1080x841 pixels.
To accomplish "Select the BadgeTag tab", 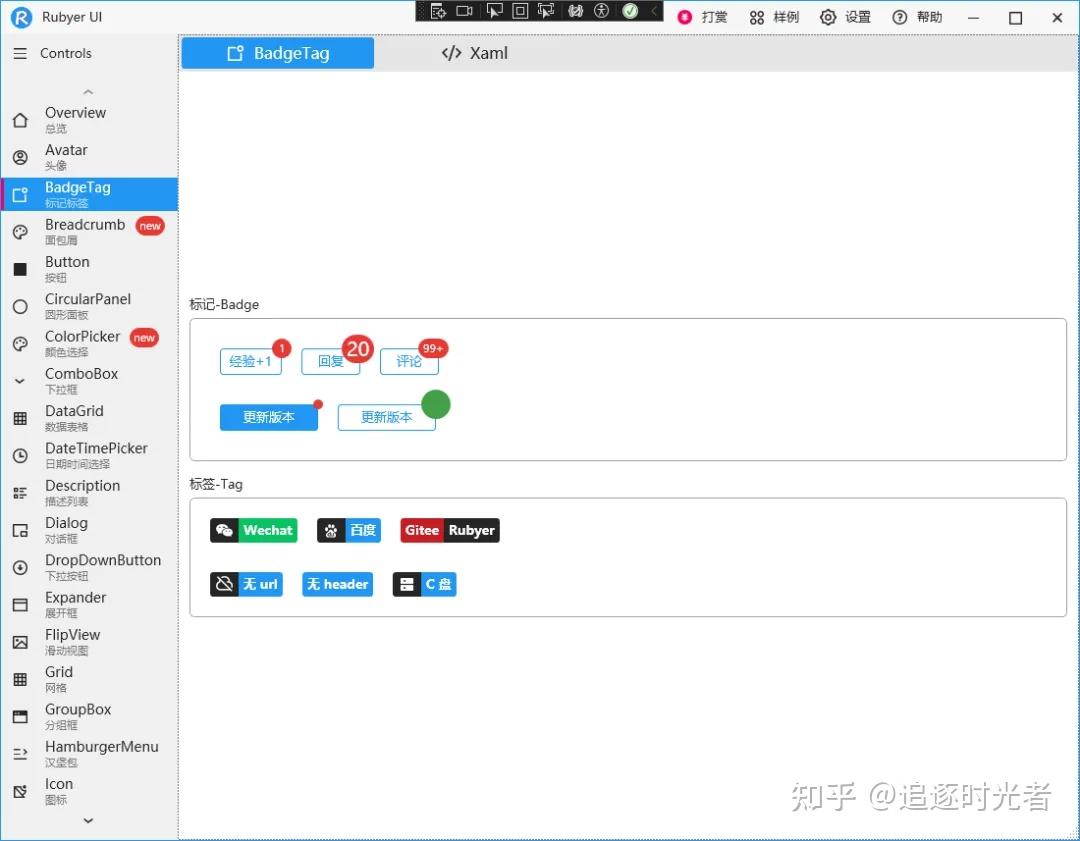I will pyautogui.click(x=277, y=53).
